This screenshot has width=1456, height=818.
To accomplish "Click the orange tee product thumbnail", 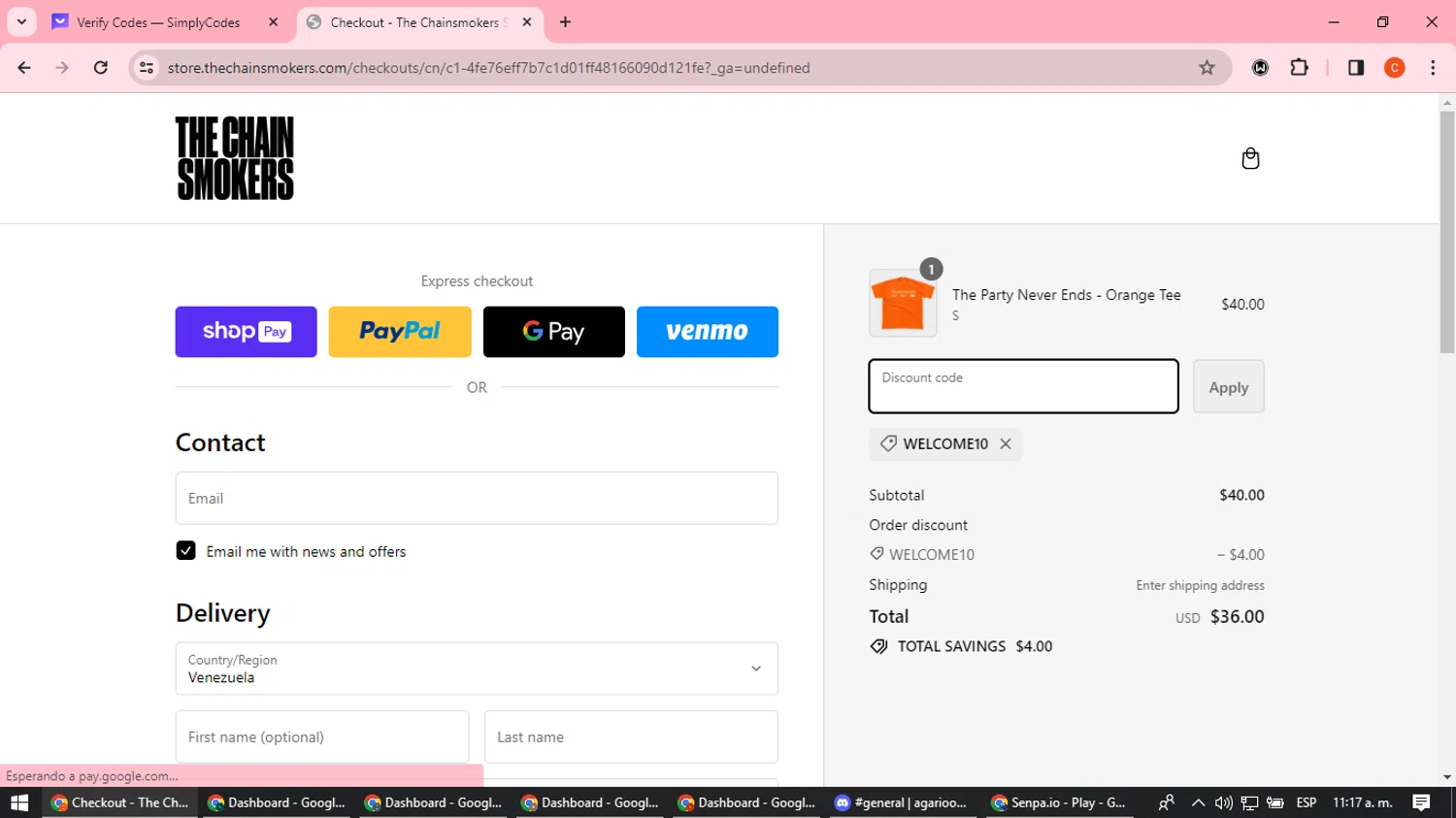I will [903, 303].
